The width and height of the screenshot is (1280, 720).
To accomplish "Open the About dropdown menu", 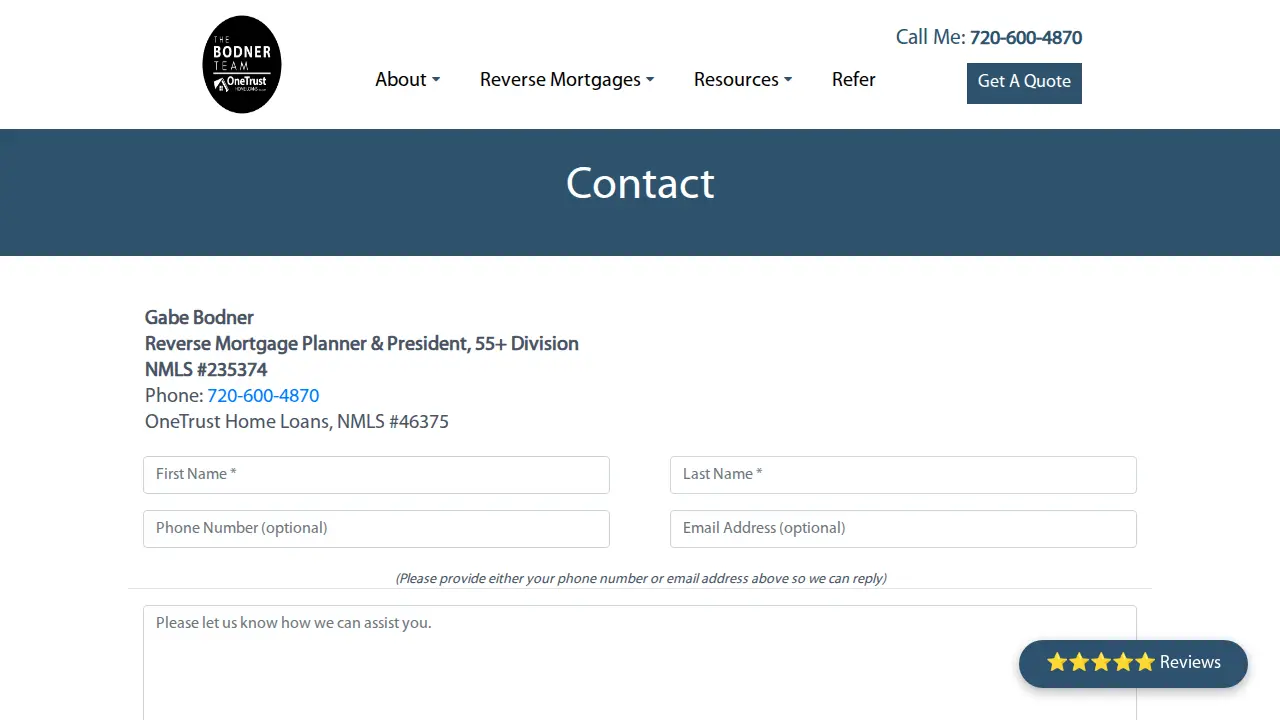I will pos(407,80).
